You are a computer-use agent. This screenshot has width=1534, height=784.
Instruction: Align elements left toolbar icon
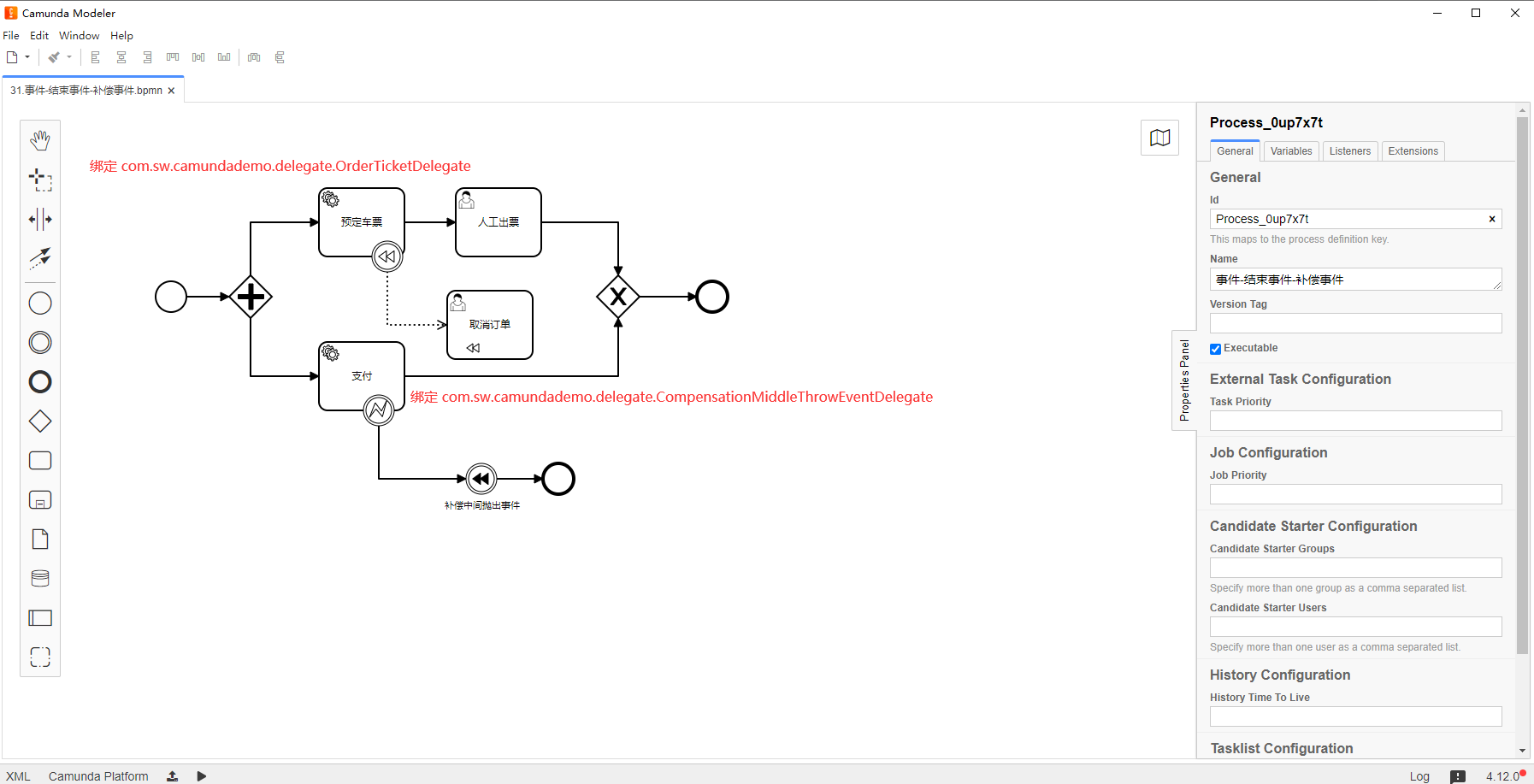(x=96, y=57)
